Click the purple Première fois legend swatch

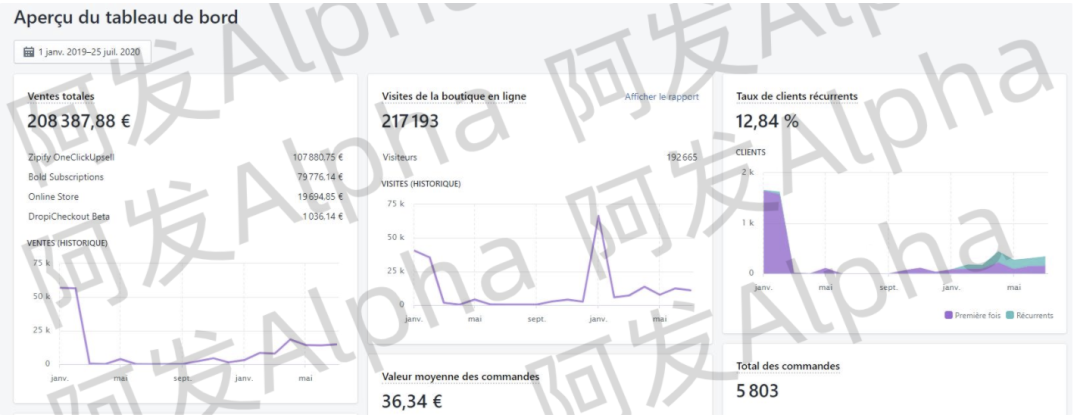coord(948,315)
